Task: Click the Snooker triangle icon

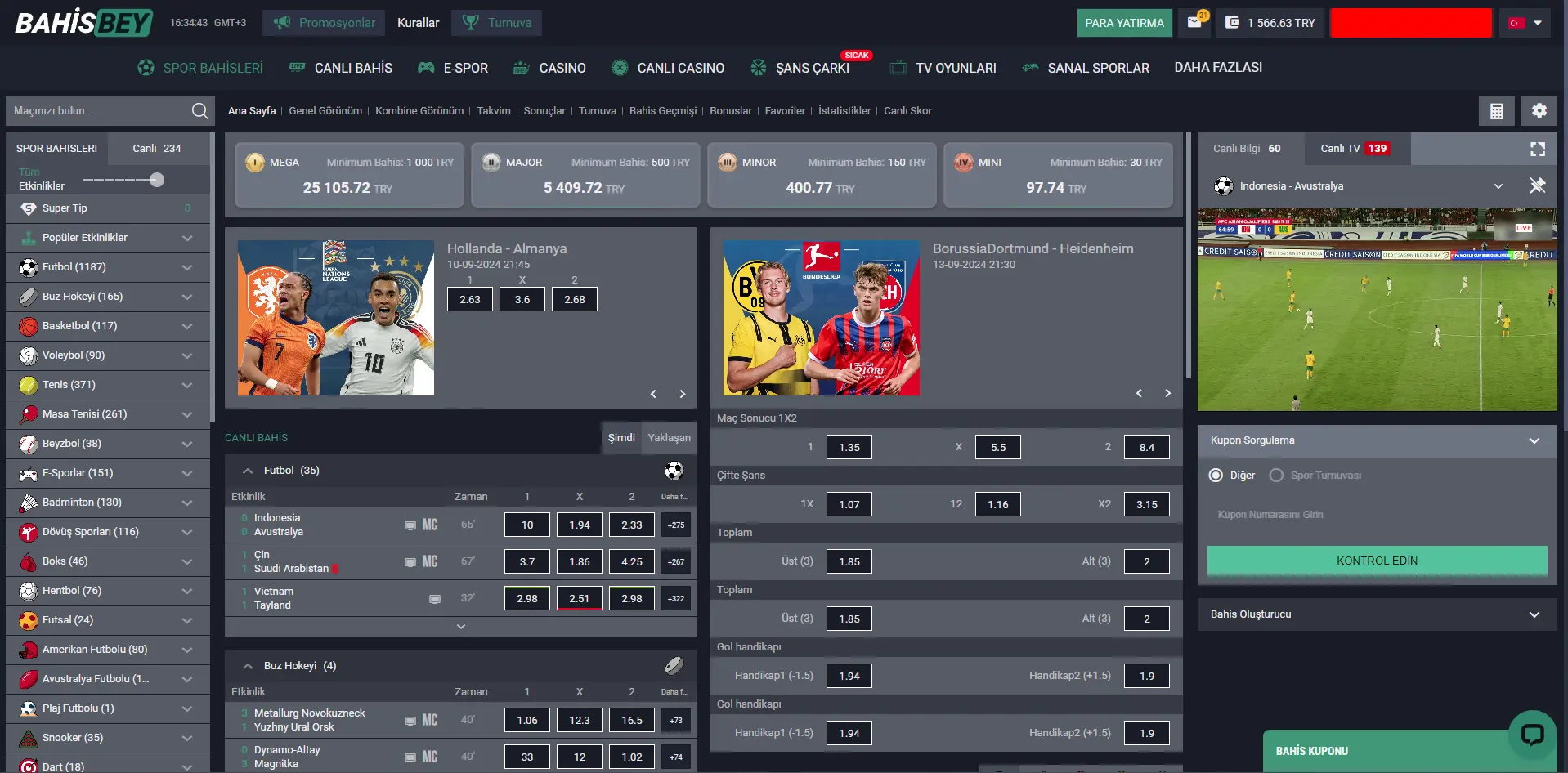Action: 29,738
